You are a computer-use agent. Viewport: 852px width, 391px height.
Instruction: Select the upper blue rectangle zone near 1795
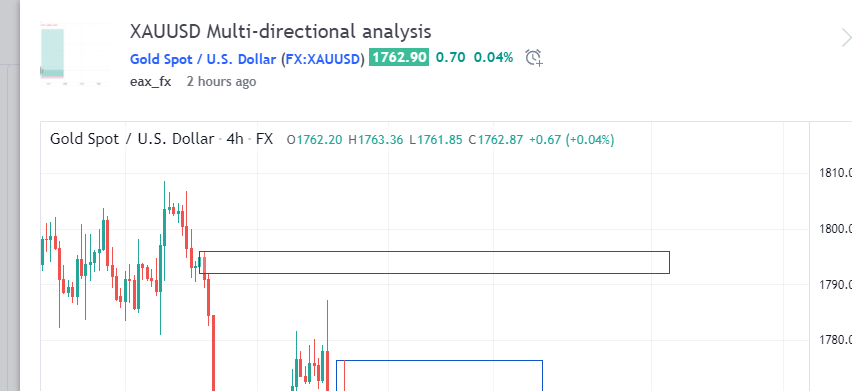[x=434, y=262]
